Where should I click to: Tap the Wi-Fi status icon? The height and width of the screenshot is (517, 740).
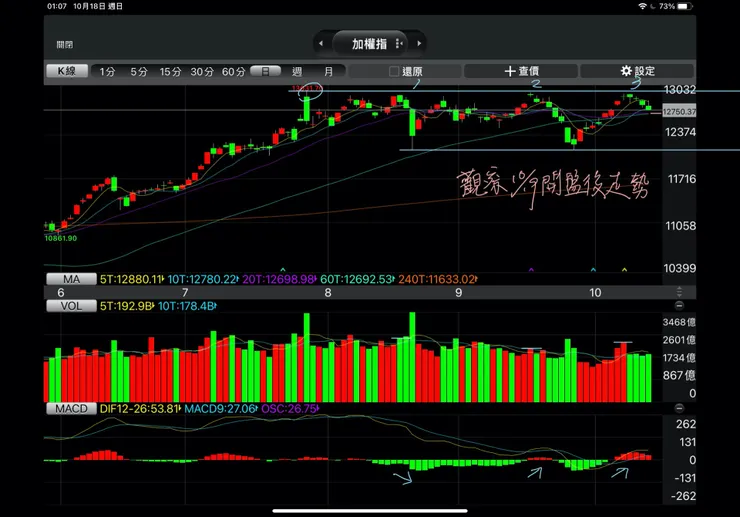click(642, 6)
